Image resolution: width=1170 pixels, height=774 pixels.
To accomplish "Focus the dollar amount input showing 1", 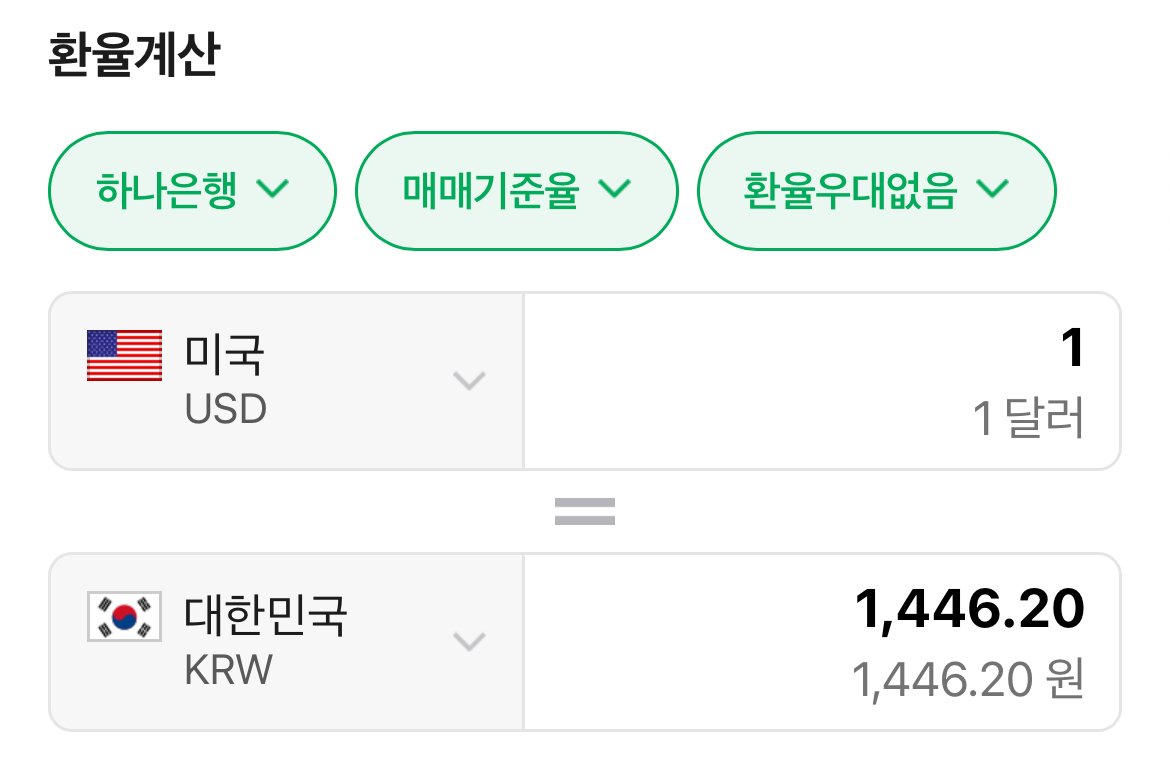I will (1071, 350).
